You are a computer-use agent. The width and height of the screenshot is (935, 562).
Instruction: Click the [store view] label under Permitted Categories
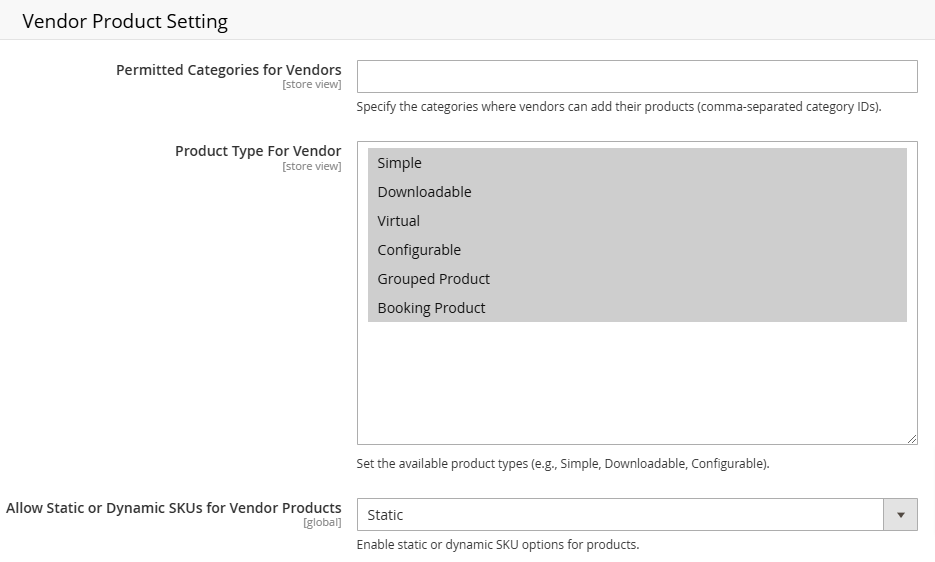[x=312, y=84]
